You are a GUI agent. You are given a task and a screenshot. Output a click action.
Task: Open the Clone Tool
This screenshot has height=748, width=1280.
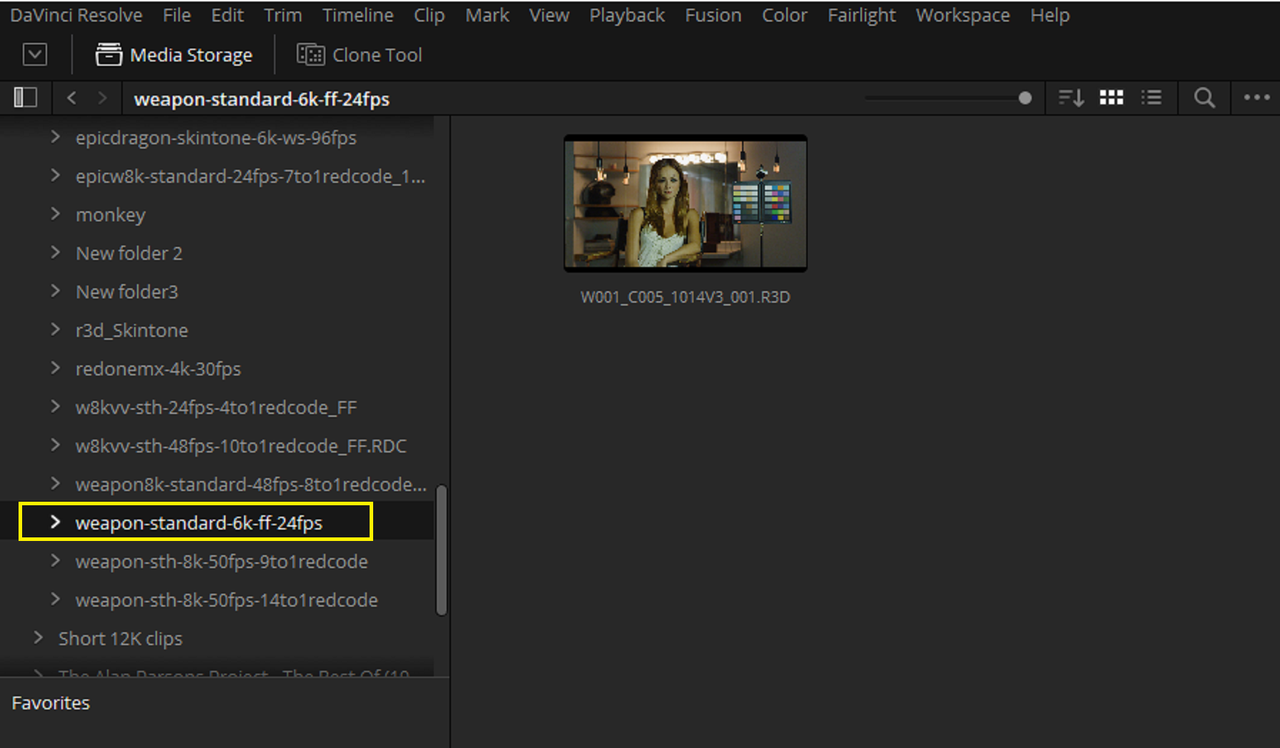360,55
